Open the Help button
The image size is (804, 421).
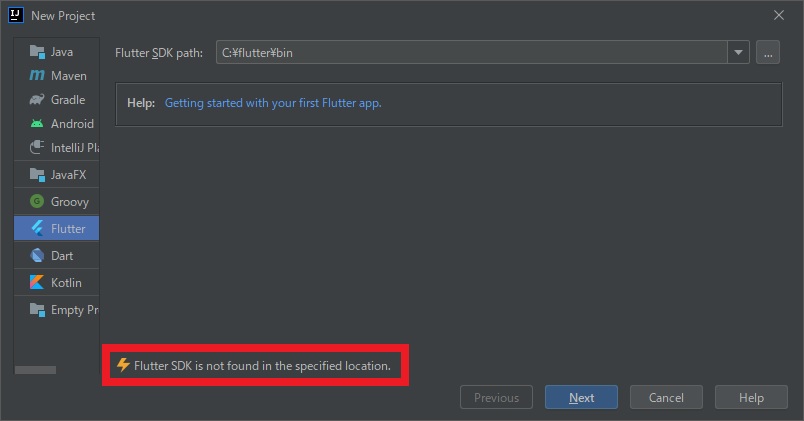coord(751,397)
